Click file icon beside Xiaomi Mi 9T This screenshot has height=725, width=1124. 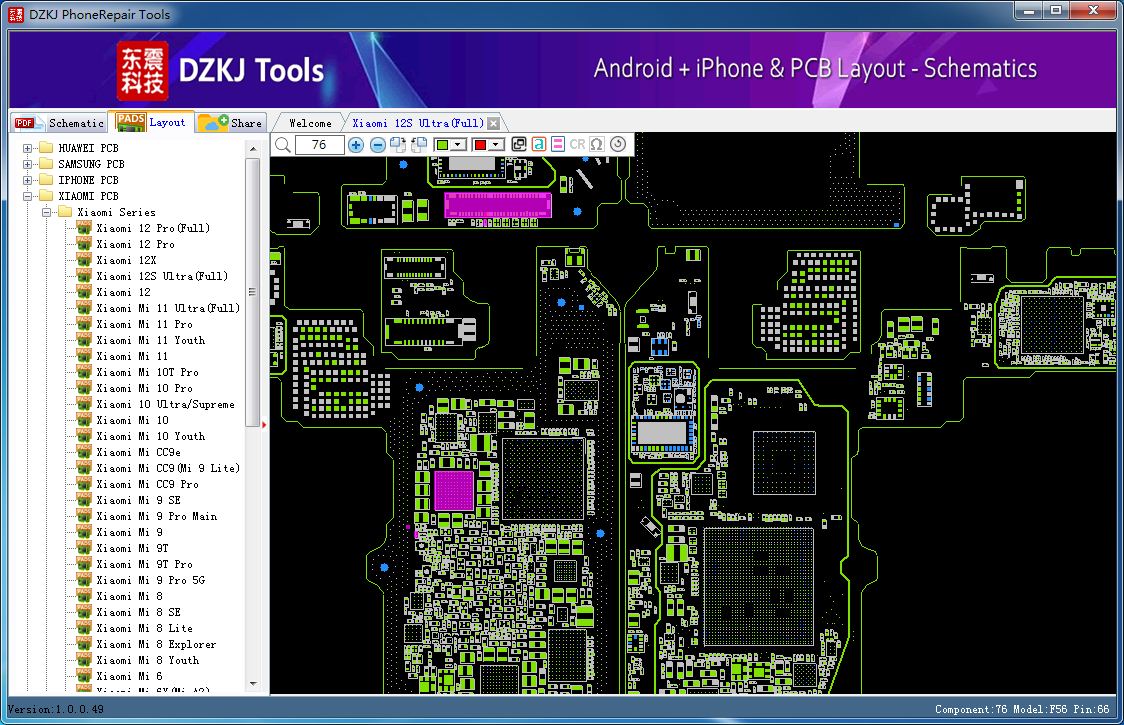(85, 548)
